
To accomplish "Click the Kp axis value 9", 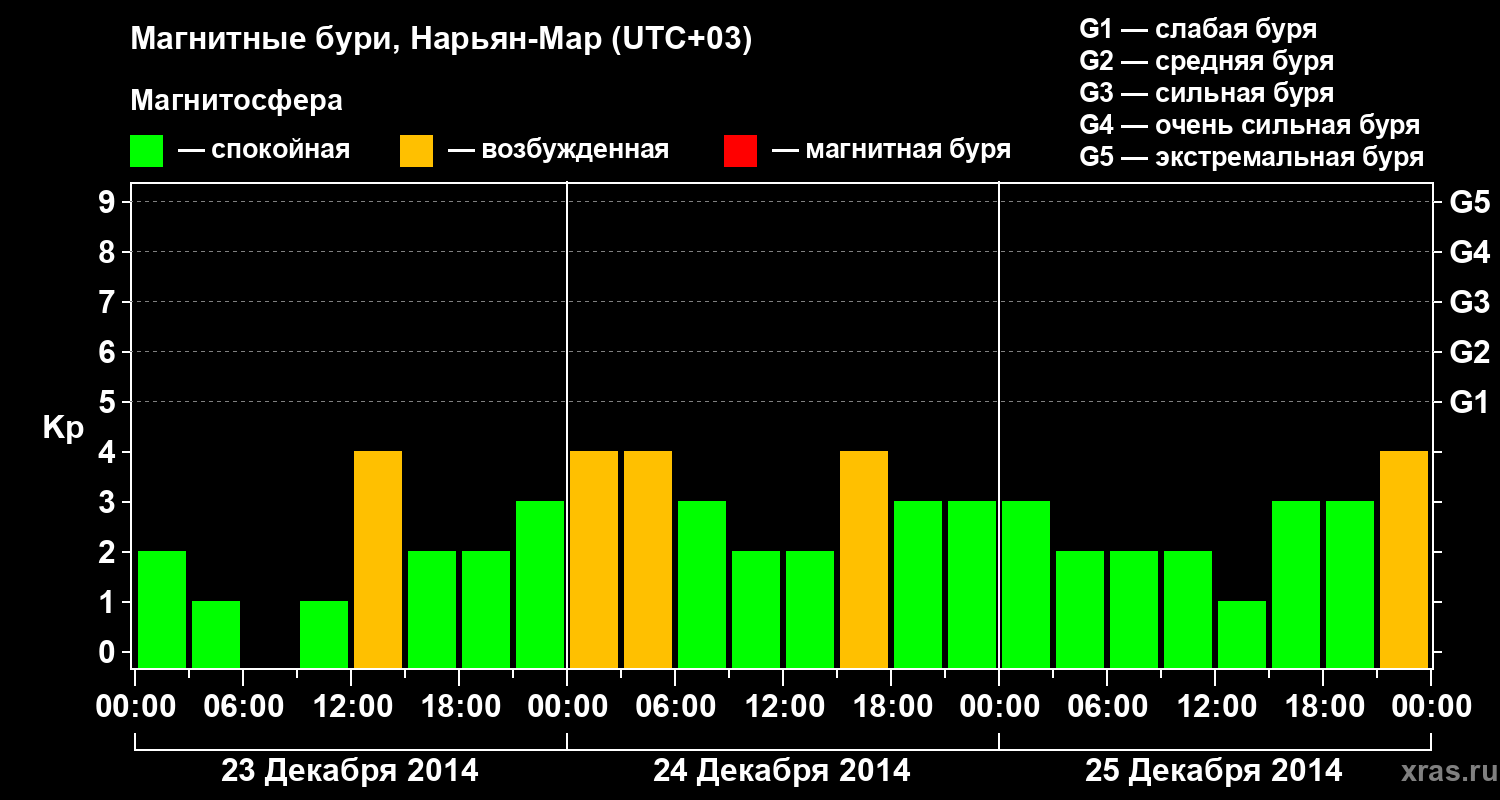I will point(109,202).
